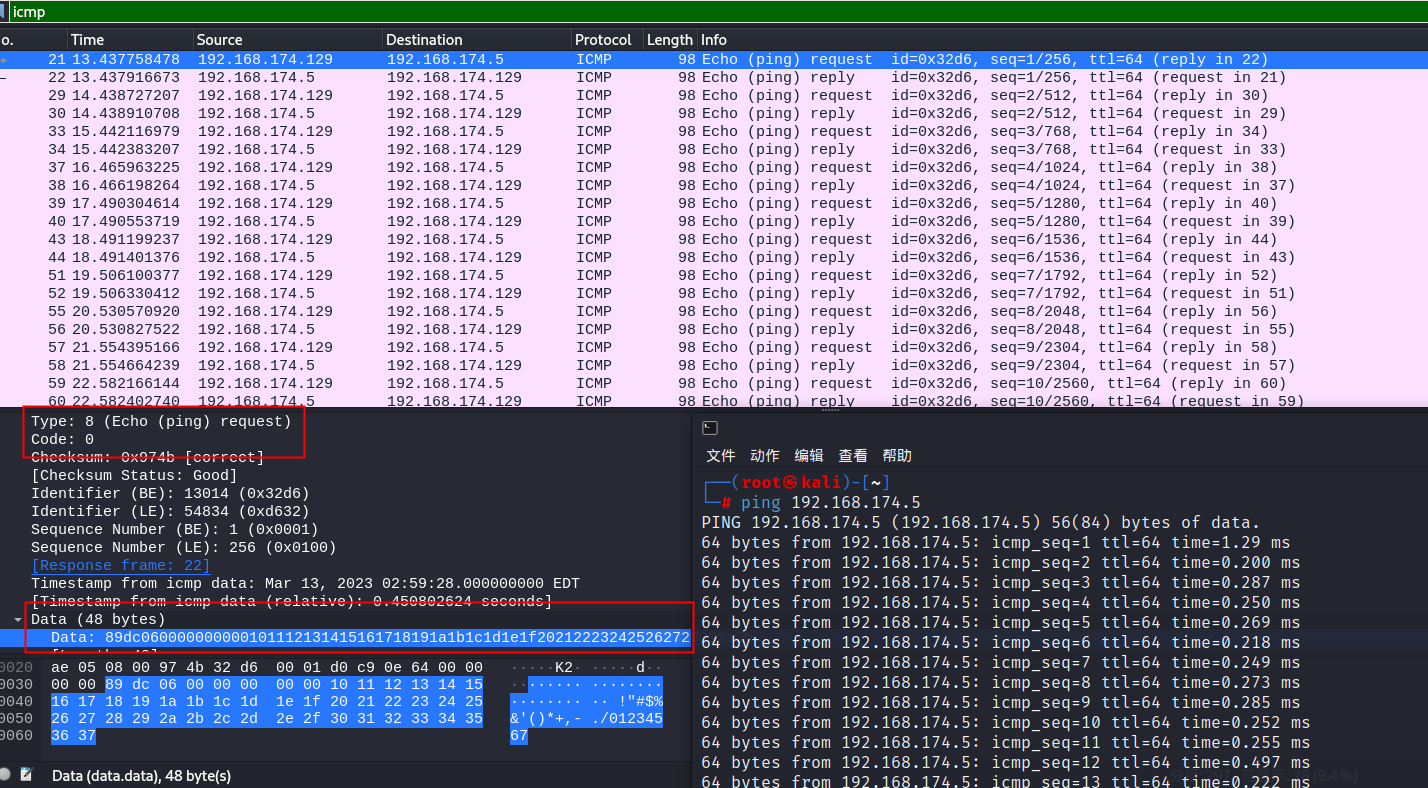
Task: Select packet number 34 row
Action: [x=714, y=150]
